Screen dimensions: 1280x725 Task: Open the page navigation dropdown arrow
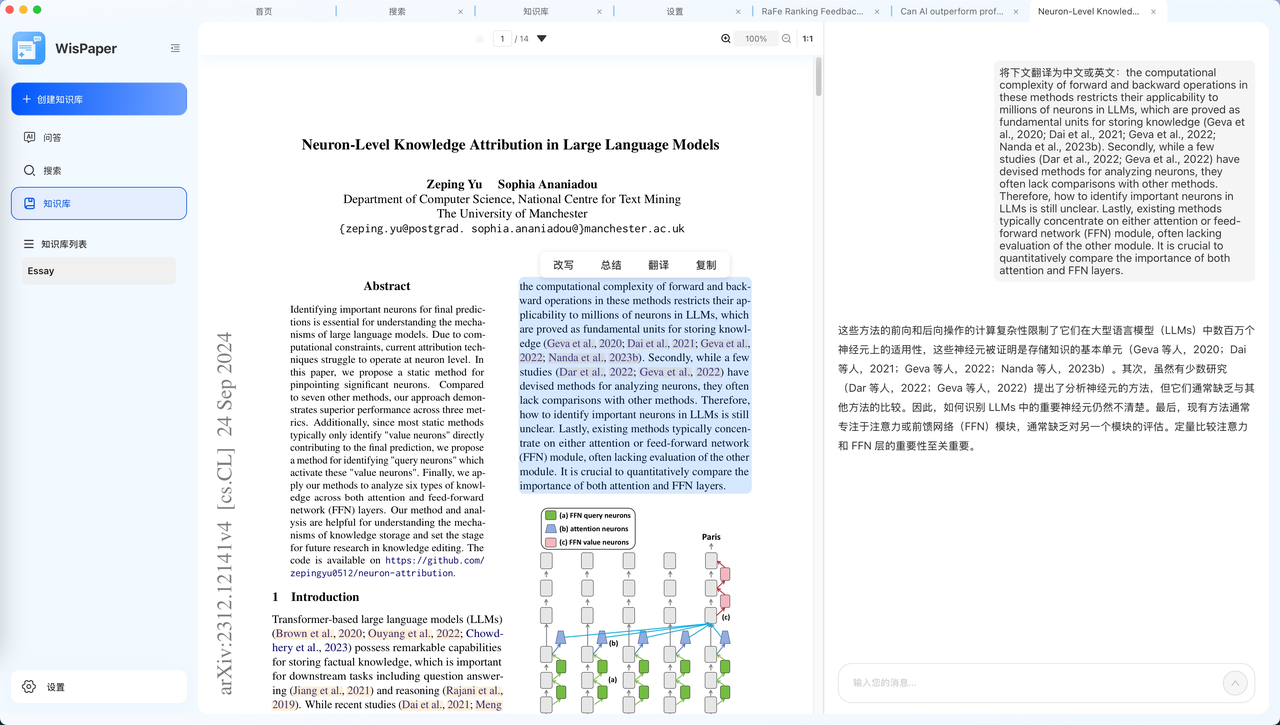540,38
